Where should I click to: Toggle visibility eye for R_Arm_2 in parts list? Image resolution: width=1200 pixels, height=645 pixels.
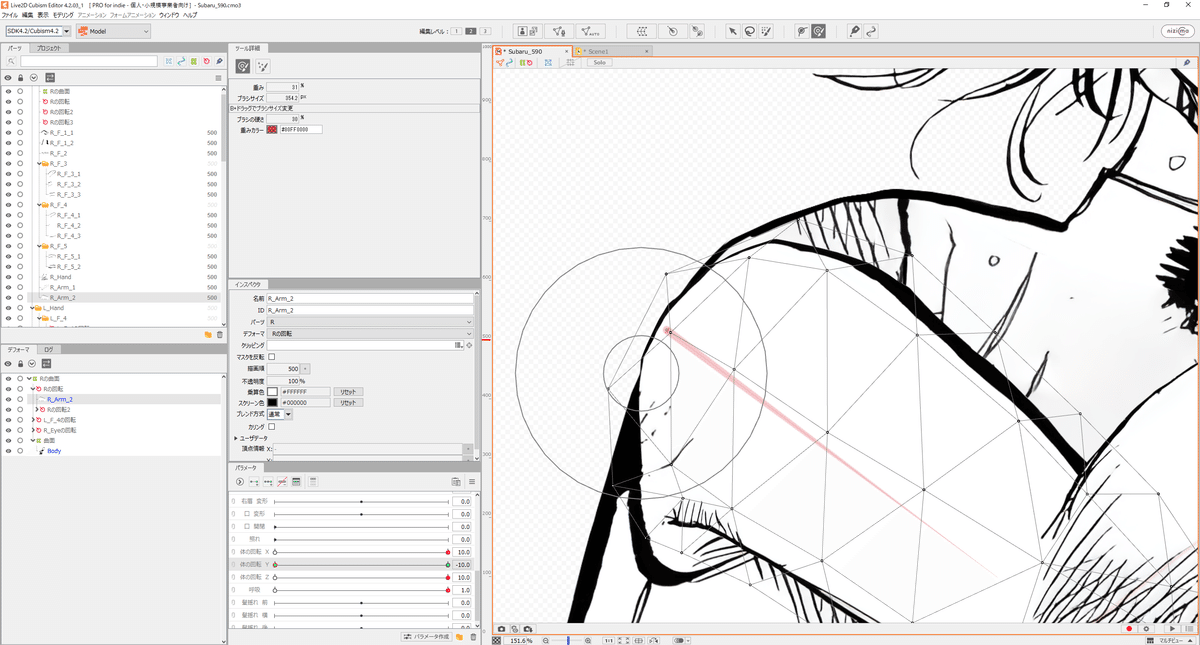(x=8, y=298)
